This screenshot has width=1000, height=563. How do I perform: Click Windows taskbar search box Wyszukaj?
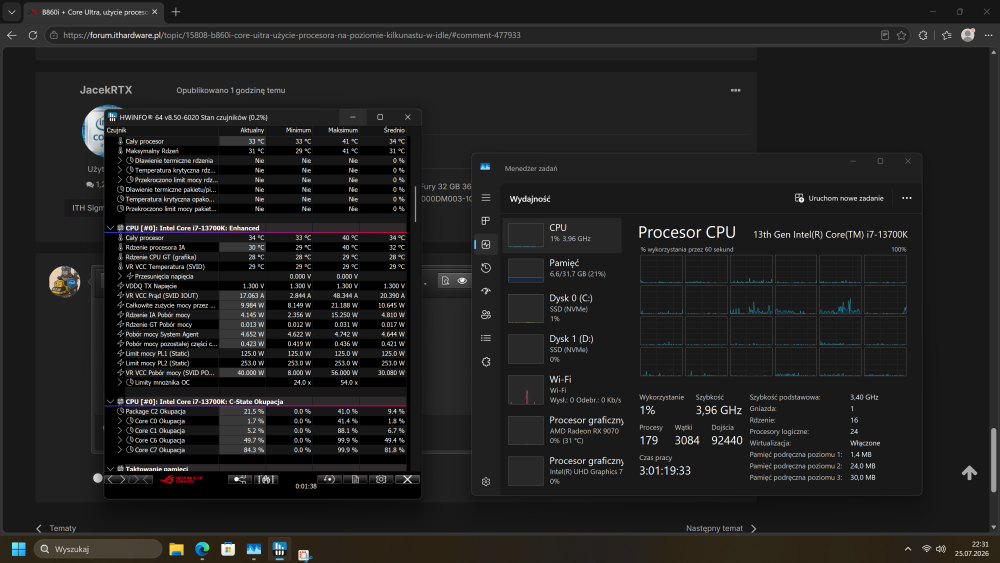pos(98,549)
